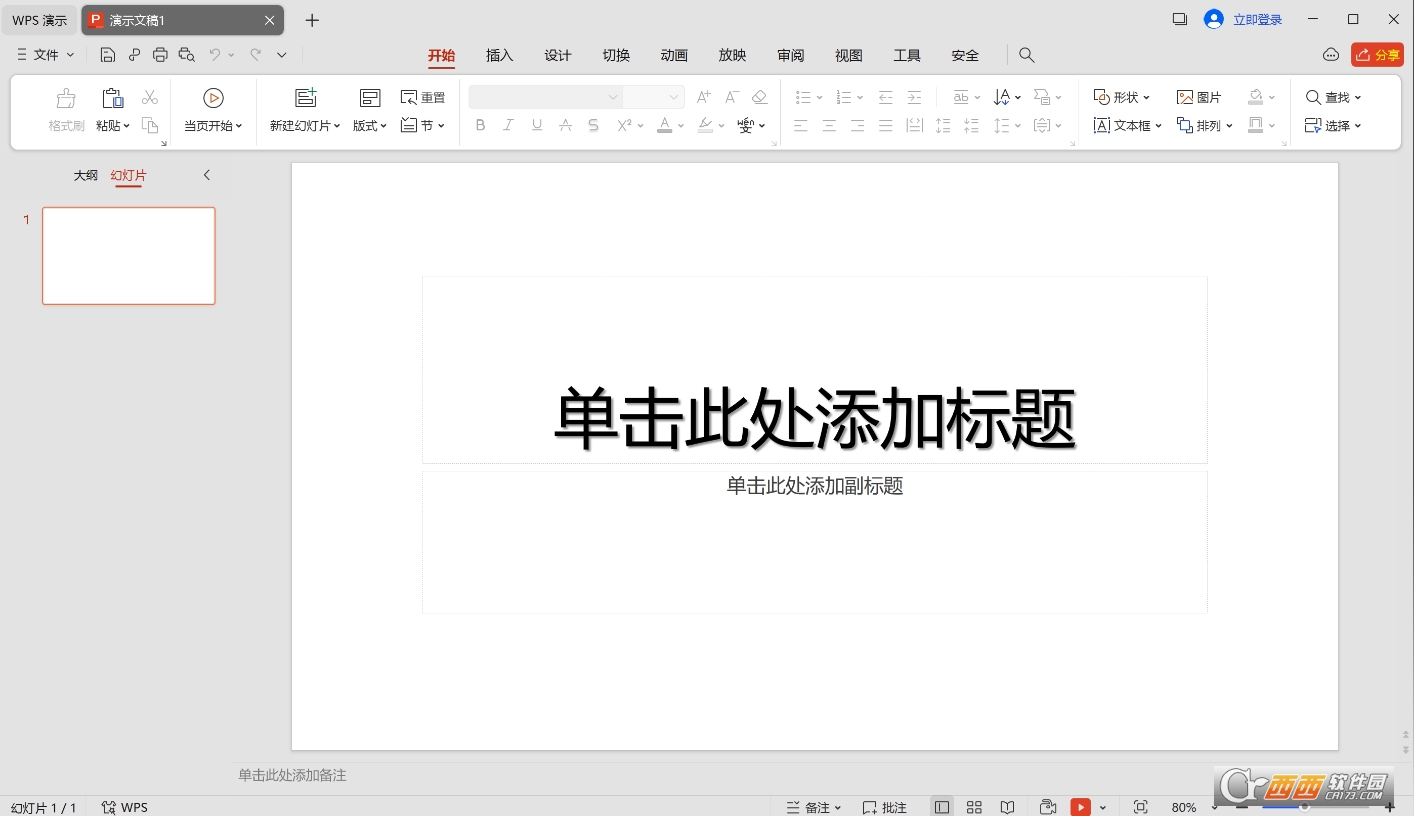
Task: Open 查找 find button
Action: click(1334, 97)
